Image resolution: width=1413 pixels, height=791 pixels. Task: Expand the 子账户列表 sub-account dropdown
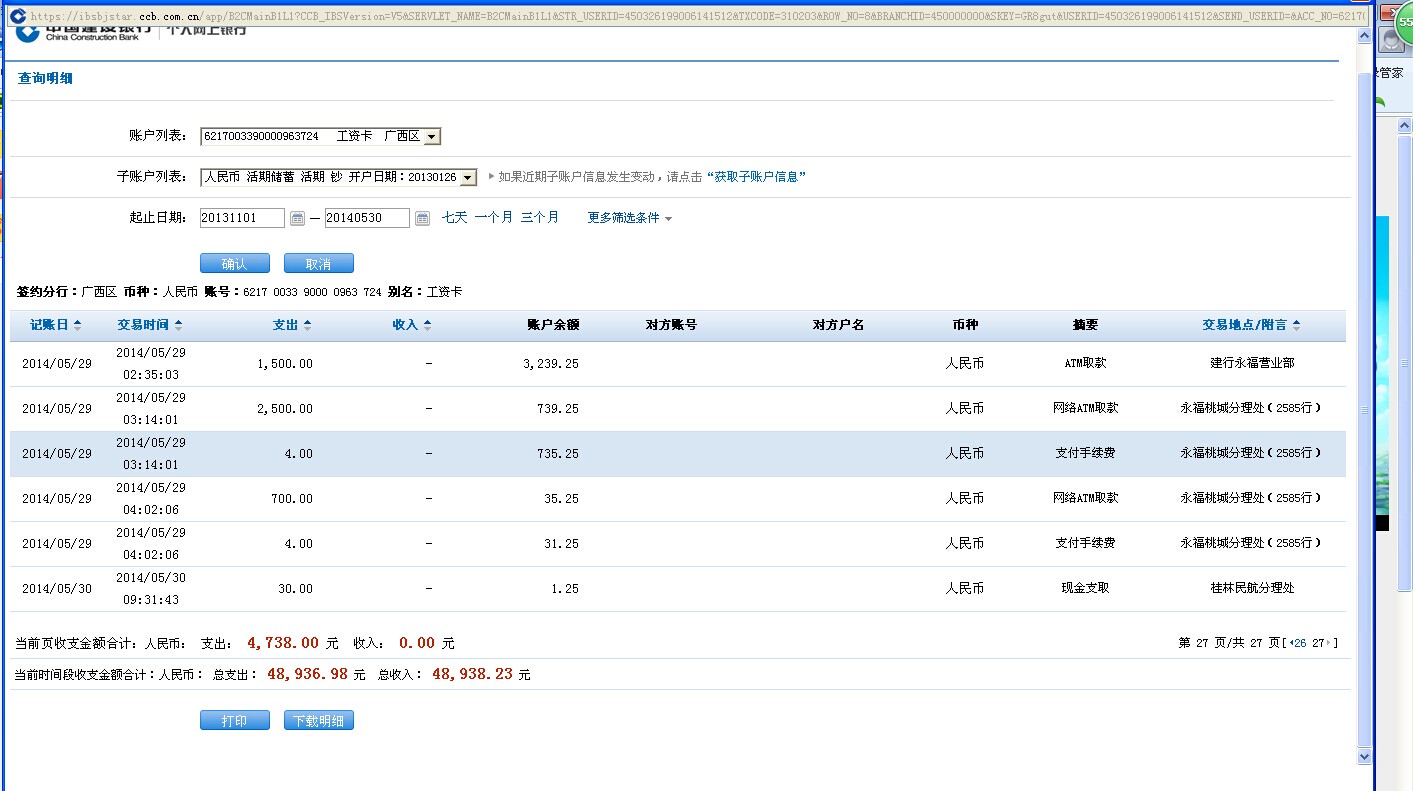coord(467,177)
